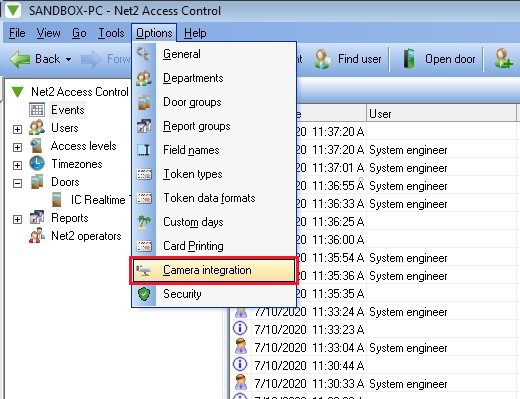The image size is (520, 399).
Task: Select Net2 Access Control tree root
Action: (x=80, y=92)
